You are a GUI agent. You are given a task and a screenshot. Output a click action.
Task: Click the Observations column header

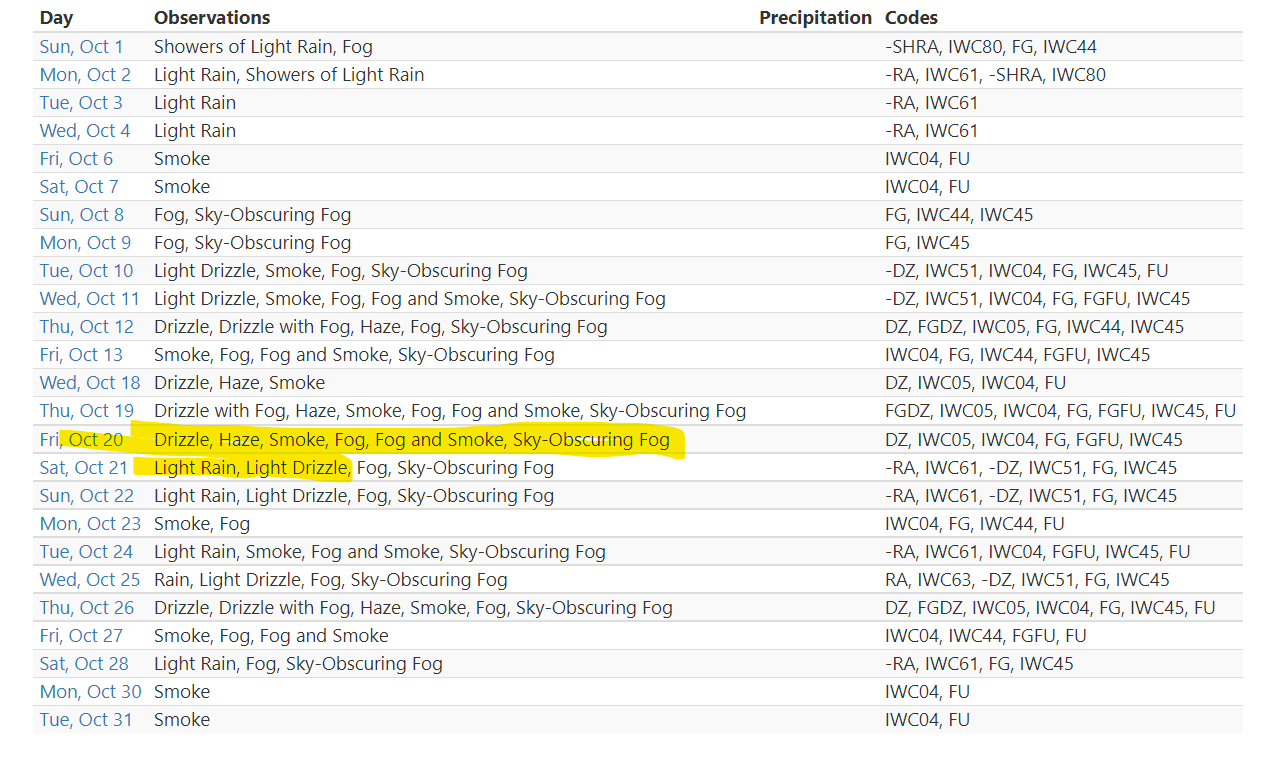click(x=212, y=18)
